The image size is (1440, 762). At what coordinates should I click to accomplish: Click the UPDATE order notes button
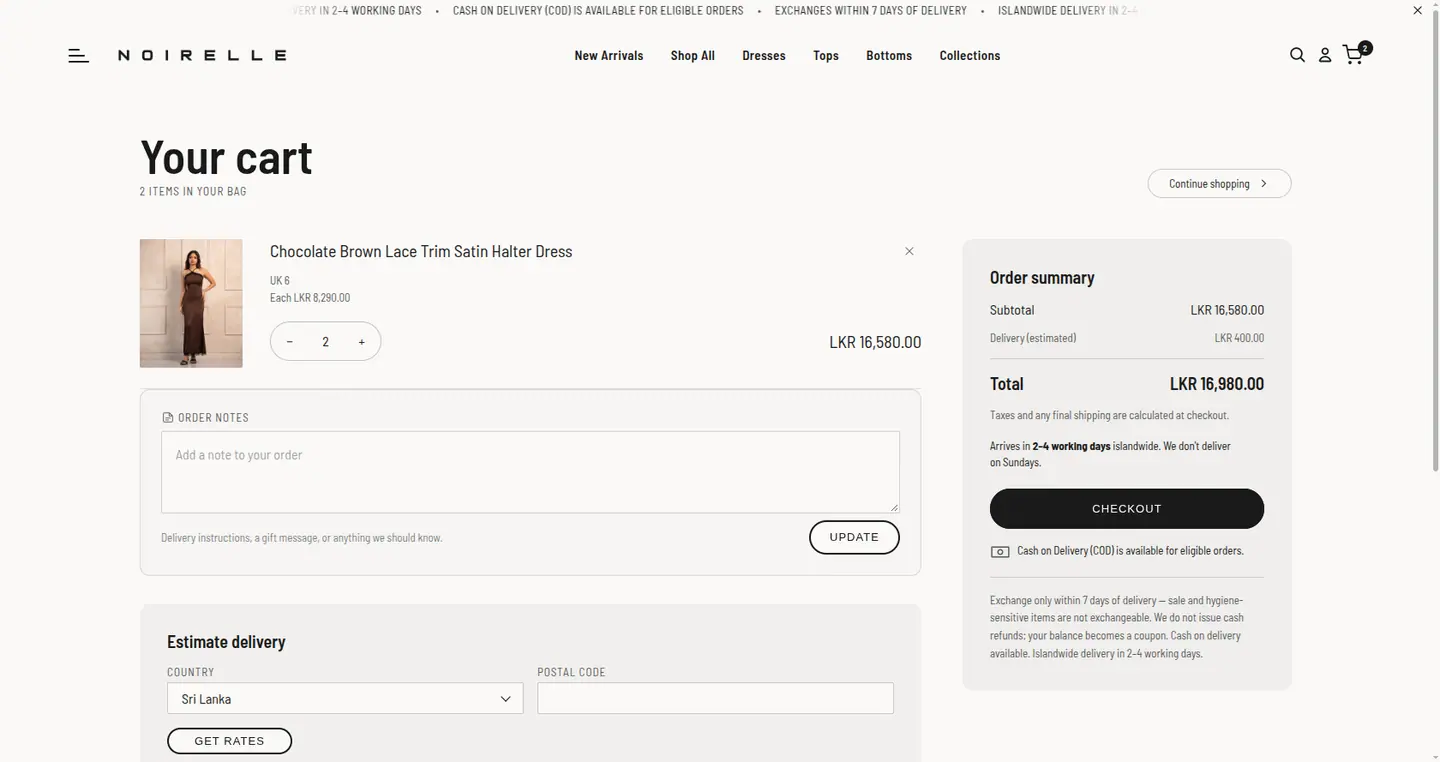point(854,537)
